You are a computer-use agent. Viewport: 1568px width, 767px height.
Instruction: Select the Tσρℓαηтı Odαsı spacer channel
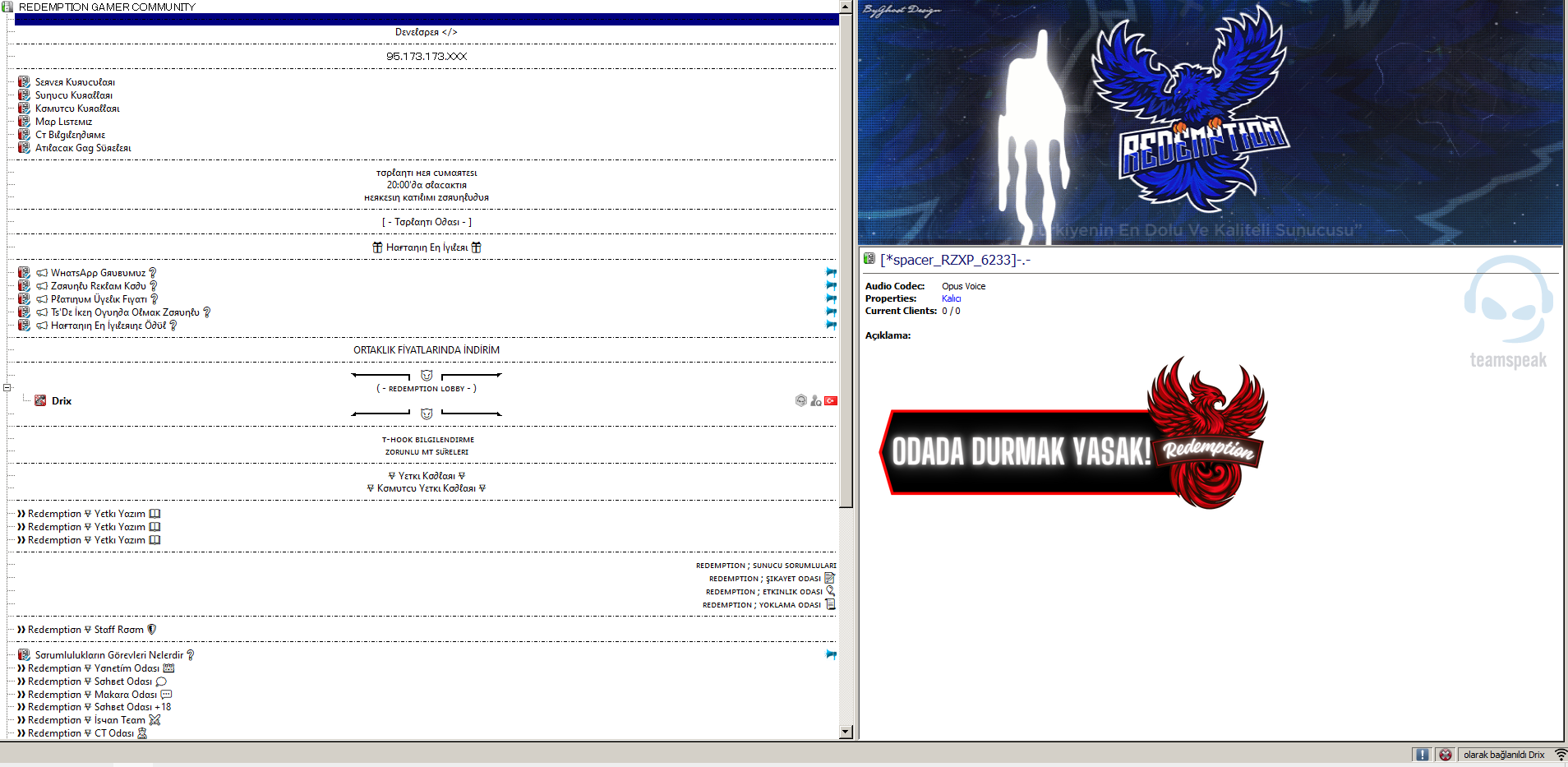[427, 222]
